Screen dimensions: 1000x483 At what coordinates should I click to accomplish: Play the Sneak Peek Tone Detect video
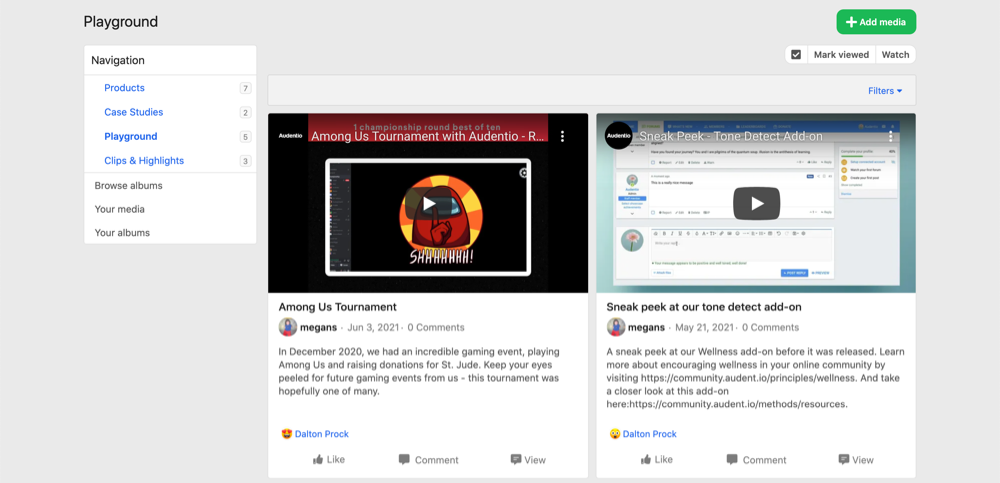[x=756, y=204]
